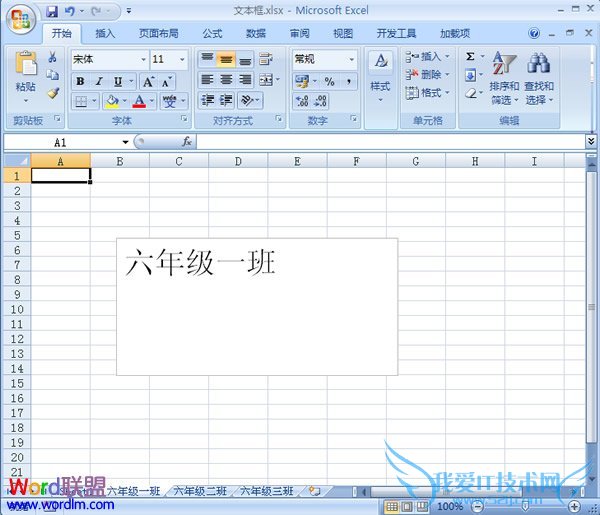Apply percent style

pyautogui.click(x=329, y=81)
